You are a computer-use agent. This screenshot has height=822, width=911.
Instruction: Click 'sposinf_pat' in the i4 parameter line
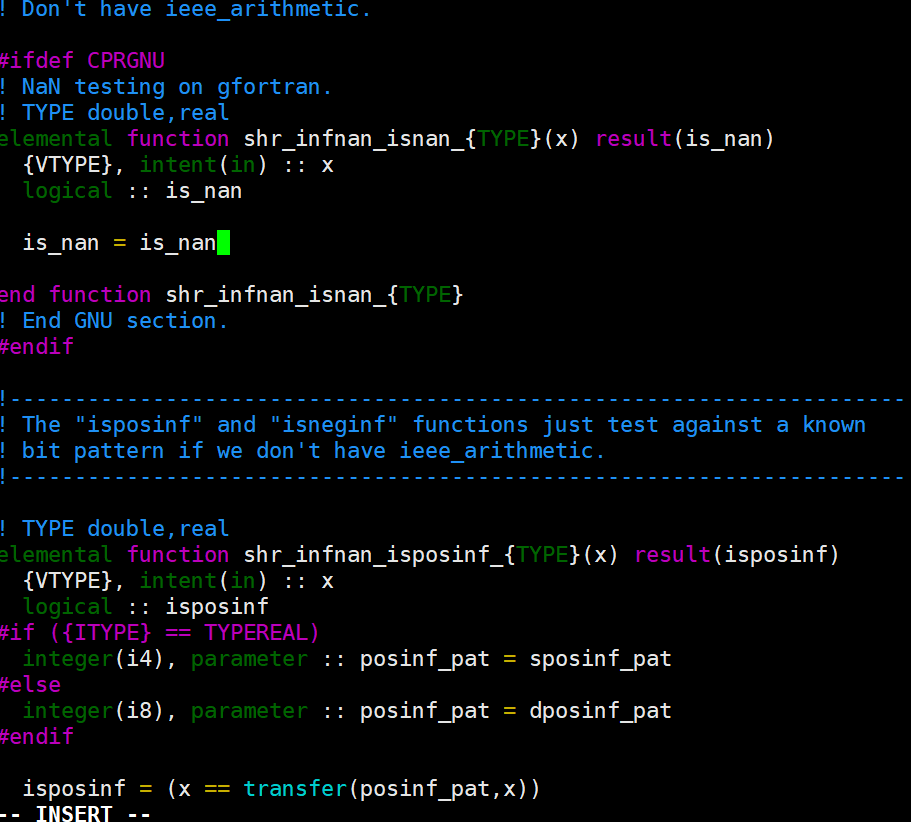pos(601,659)
